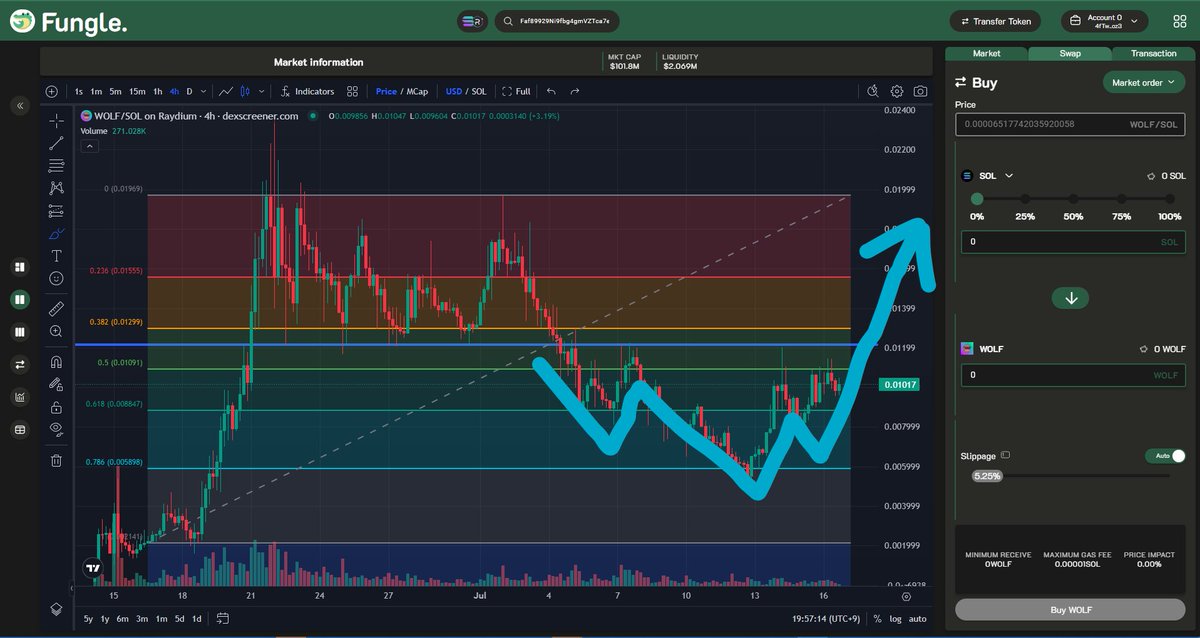Add a symbol to compare with plus icon
1200x638 pixels.
(x=52, y=91)
